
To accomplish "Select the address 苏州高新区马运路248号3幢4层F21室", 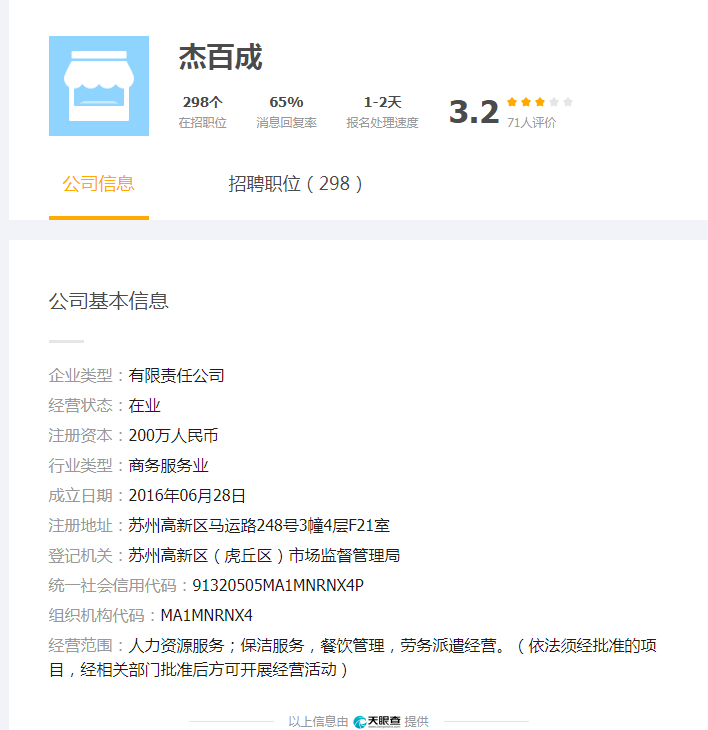I will [x=259, y=526].
